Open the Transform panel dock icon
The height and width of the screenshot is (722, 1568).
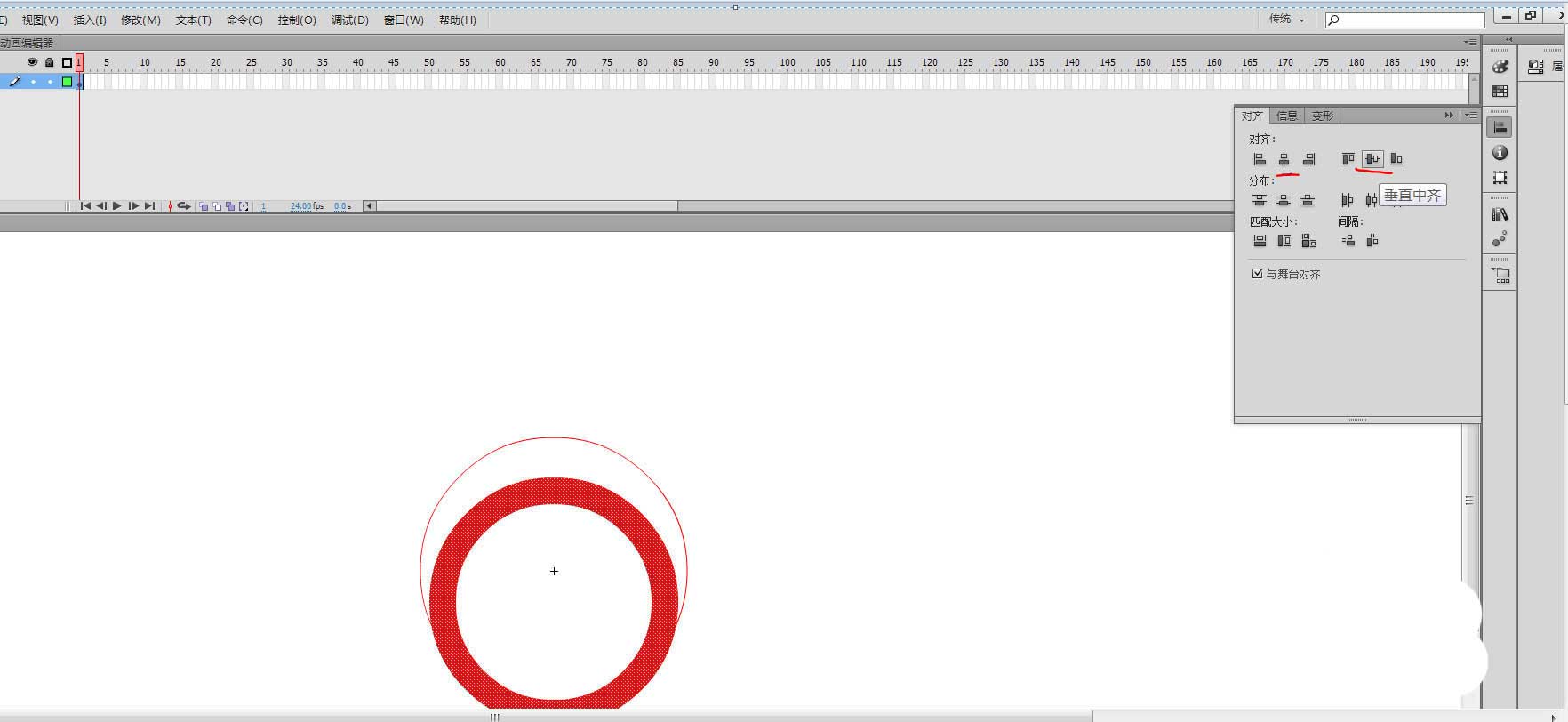(1500, 178)
